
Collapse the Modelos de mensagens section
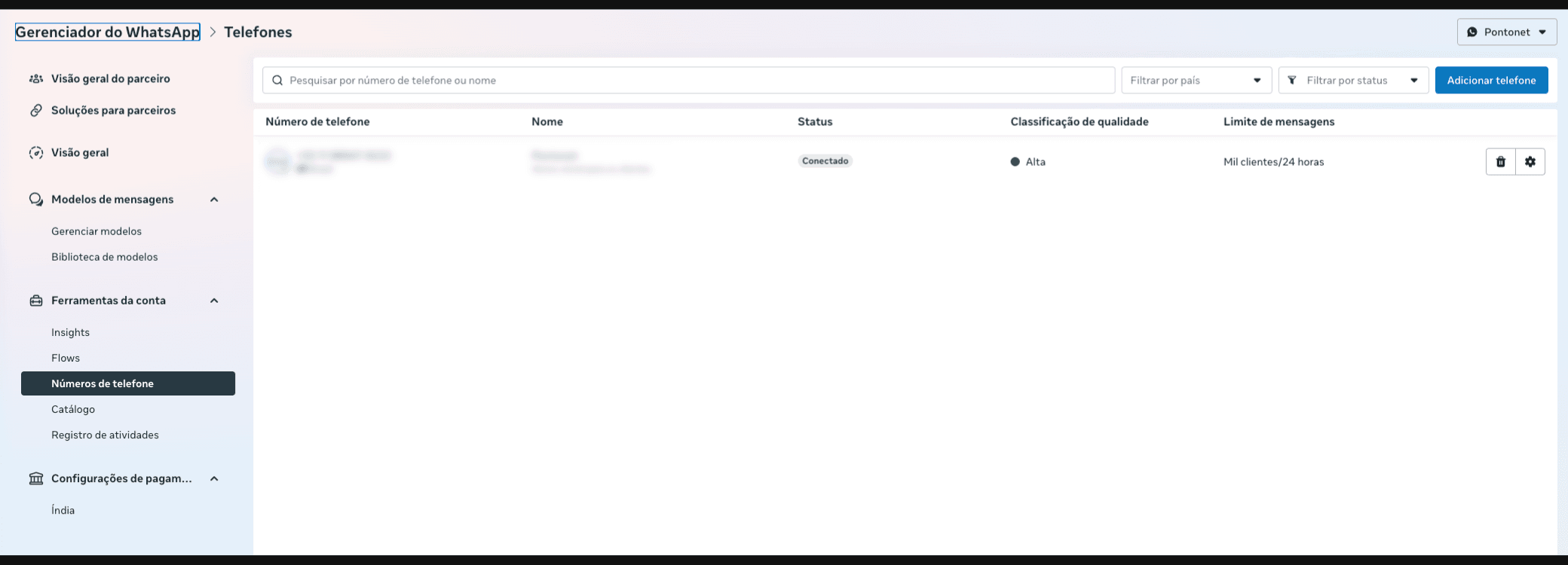point(214,200)
